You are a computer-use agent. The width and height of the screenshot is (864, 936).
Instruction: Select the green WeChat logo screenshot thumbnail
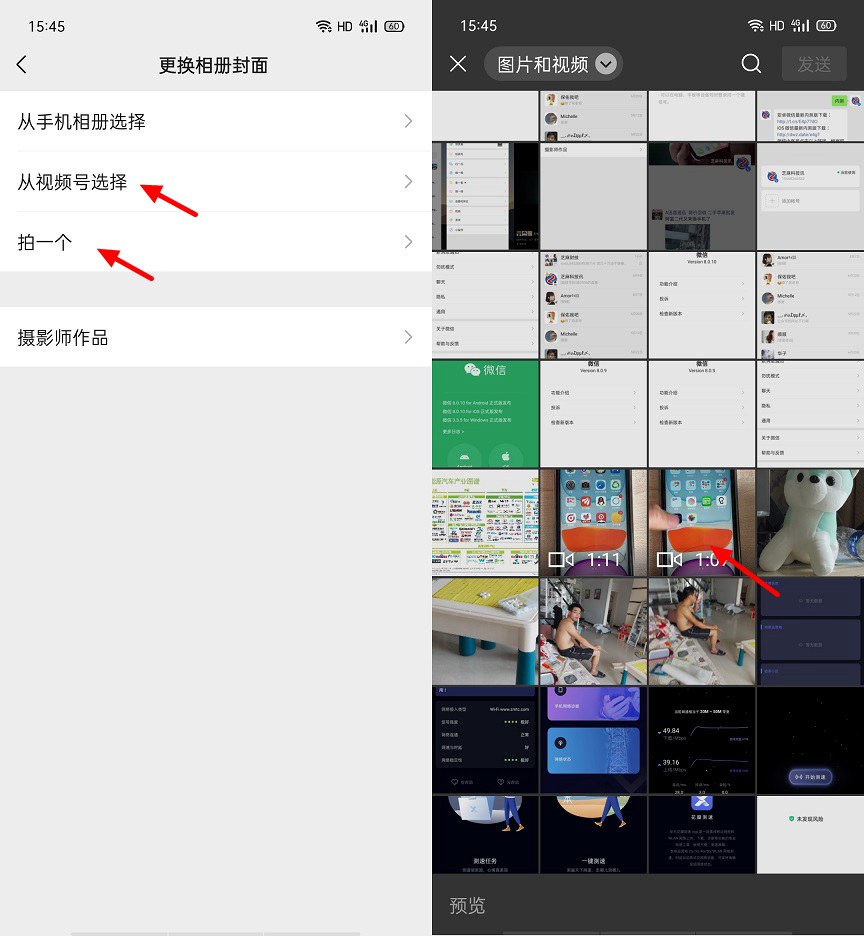485,413
